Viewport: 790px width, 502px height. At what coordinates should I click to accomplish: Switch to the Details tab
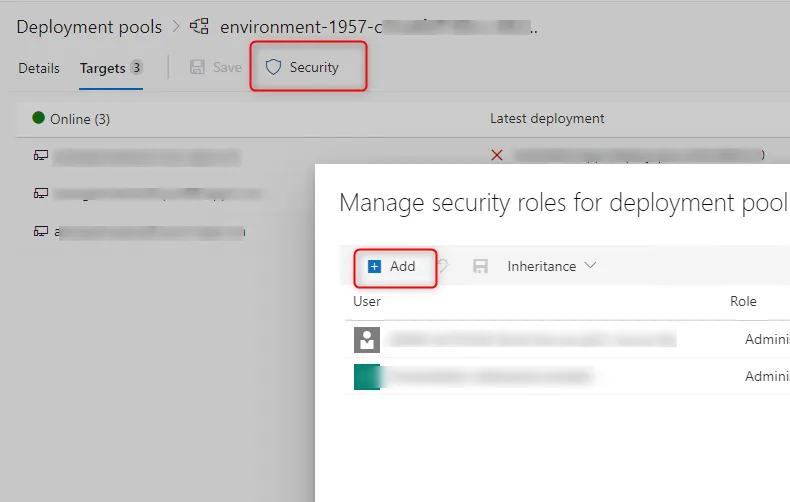point(39,68)
